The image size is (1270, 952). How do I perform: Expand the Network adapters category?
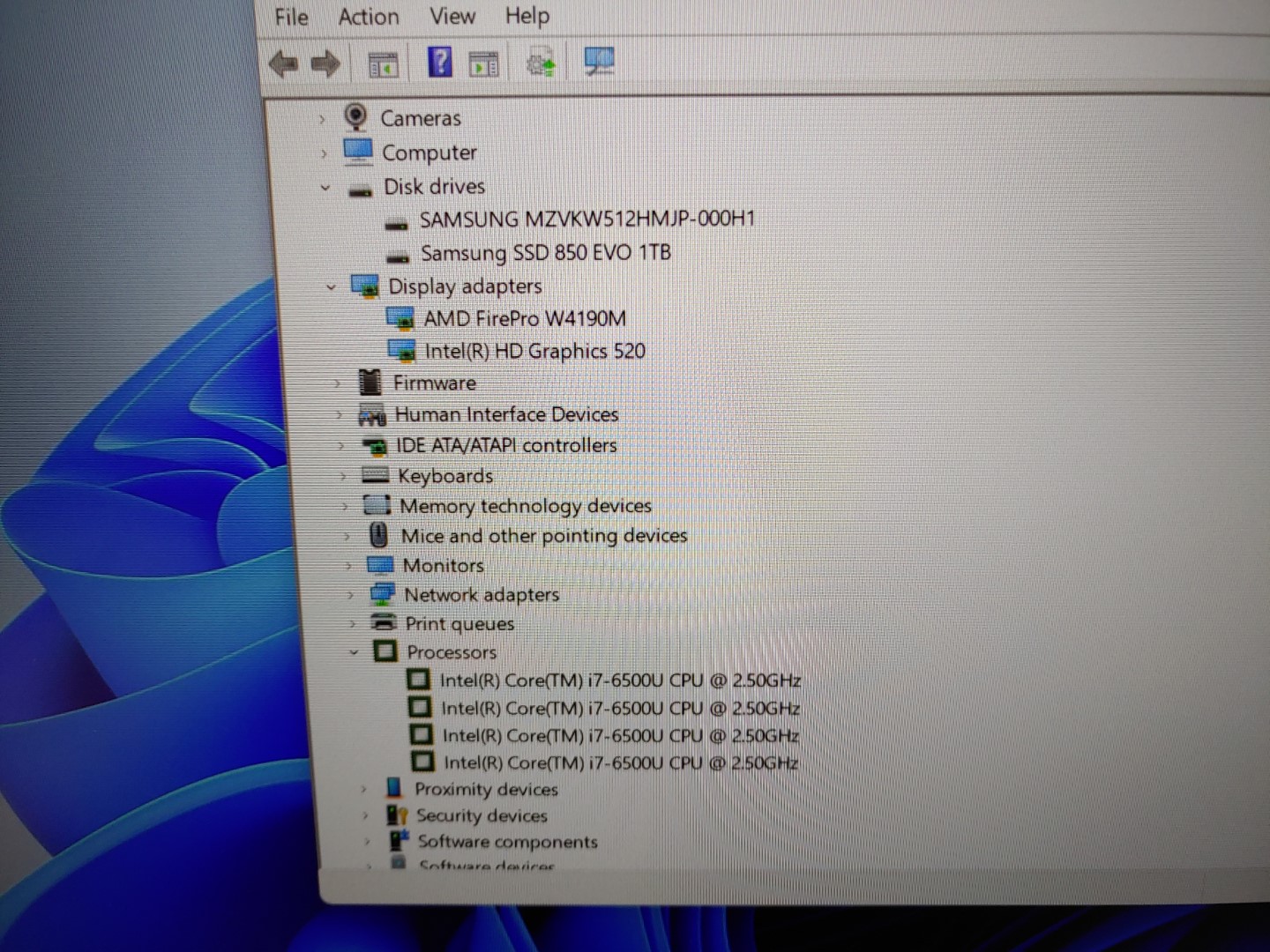[x=350, y=595]
